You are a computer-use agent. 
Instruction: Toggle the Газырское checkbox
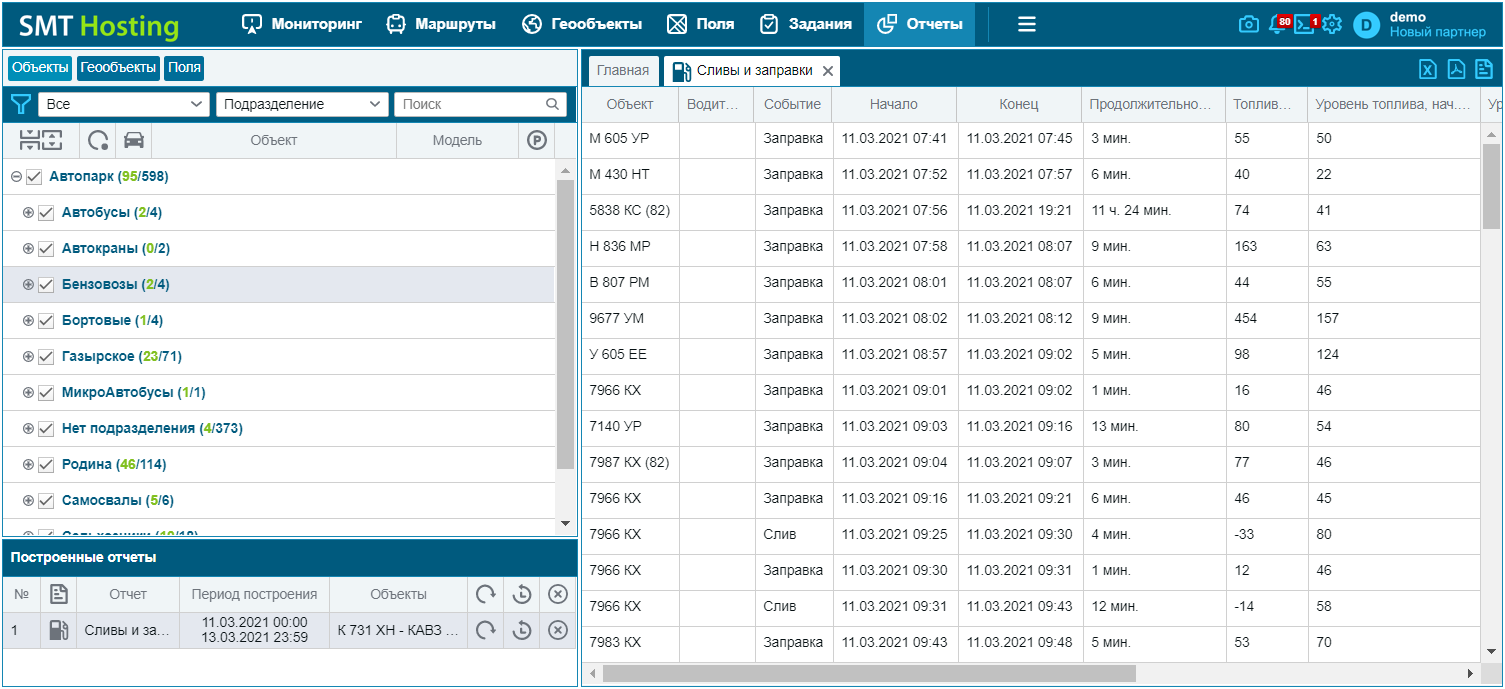(46, 357)
